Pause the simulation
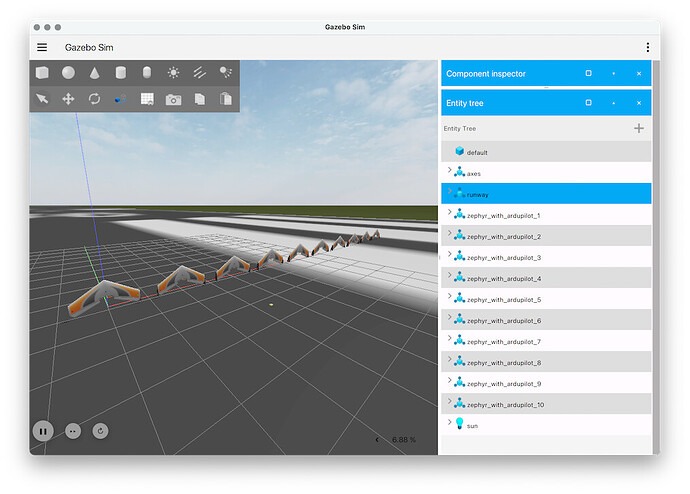This screenshot has height=494, width=690. click(x=43, y=431)
